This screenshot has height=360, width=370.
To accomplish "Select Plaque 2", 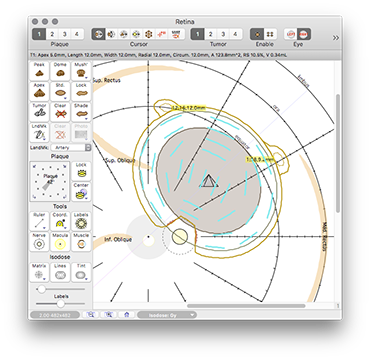I will coord(52,34).
